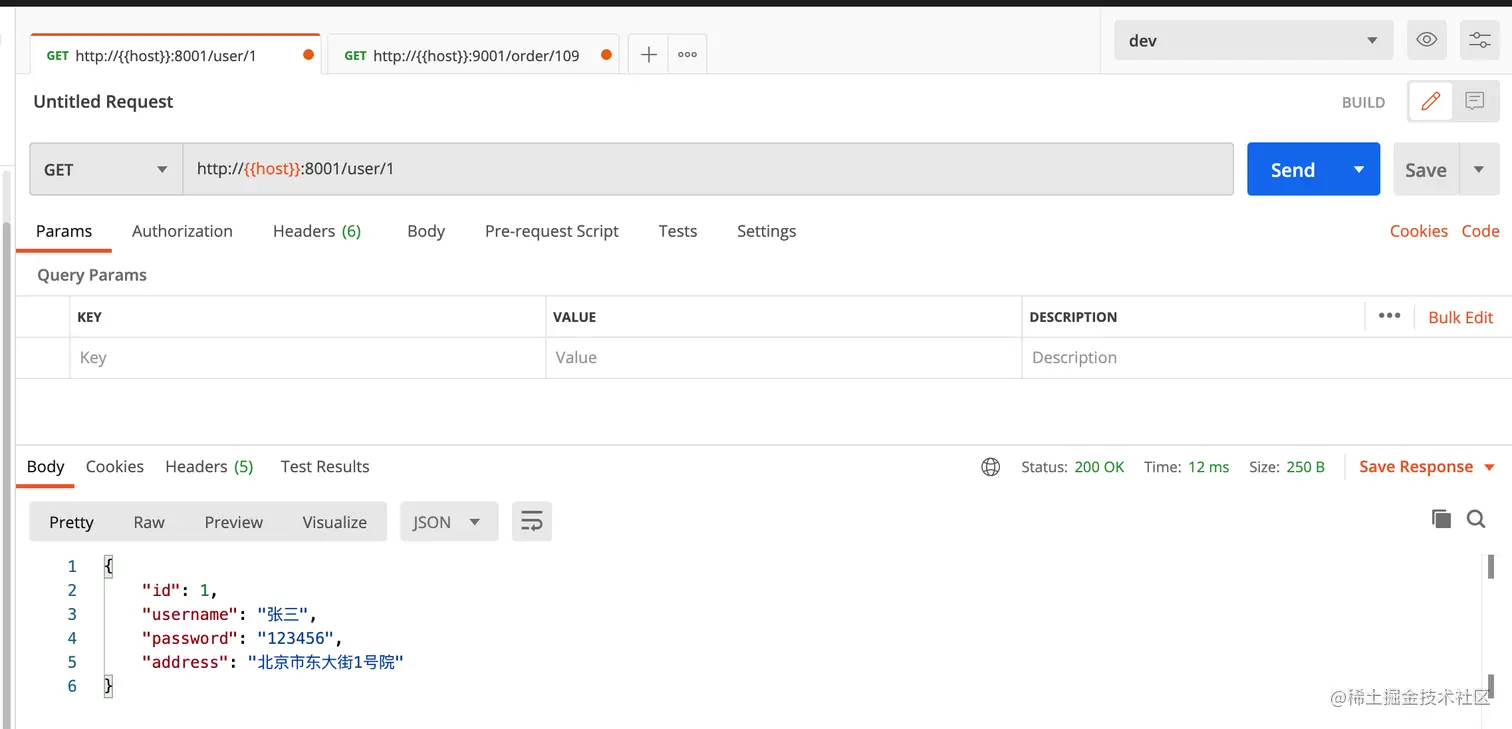Open the Cookies link

pyautogui.click(x=1419, y=231)
